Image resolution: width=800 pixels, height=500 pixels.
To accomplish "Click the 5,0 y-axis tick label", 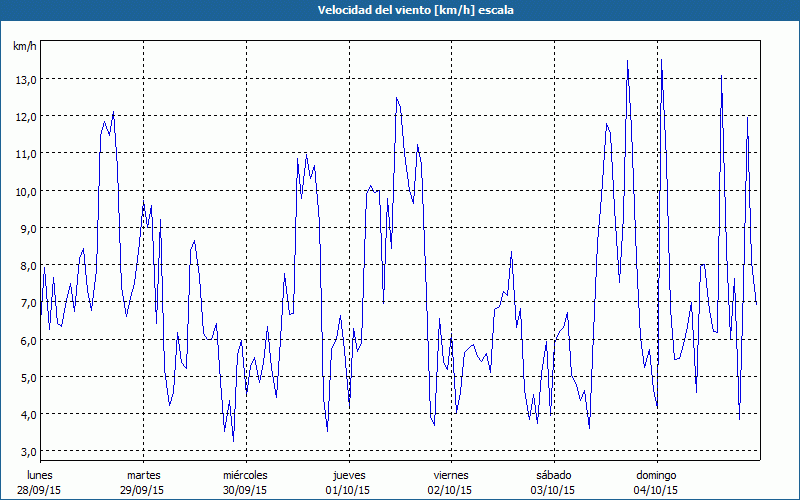I will coord(25,378).
